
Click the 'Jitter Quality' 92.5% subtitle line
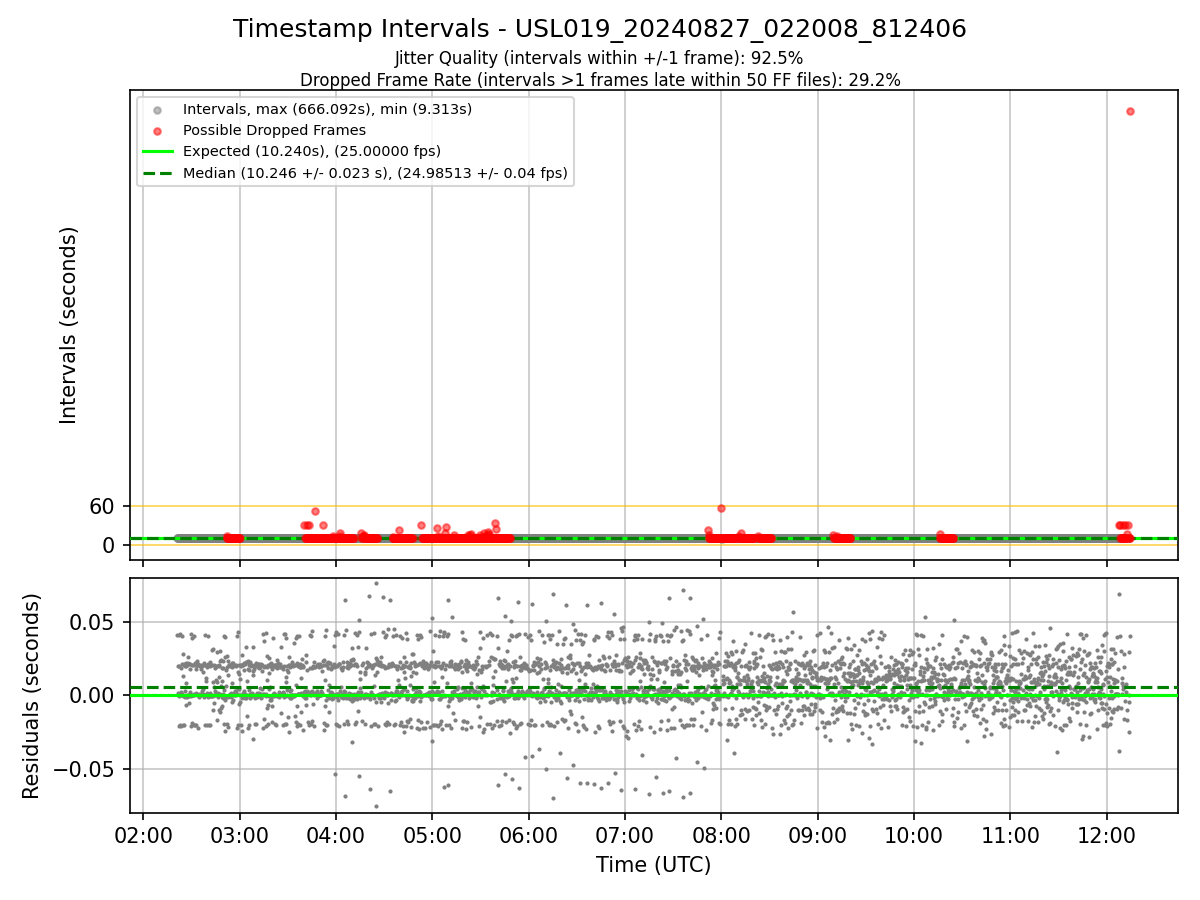[x=599, y=58]
